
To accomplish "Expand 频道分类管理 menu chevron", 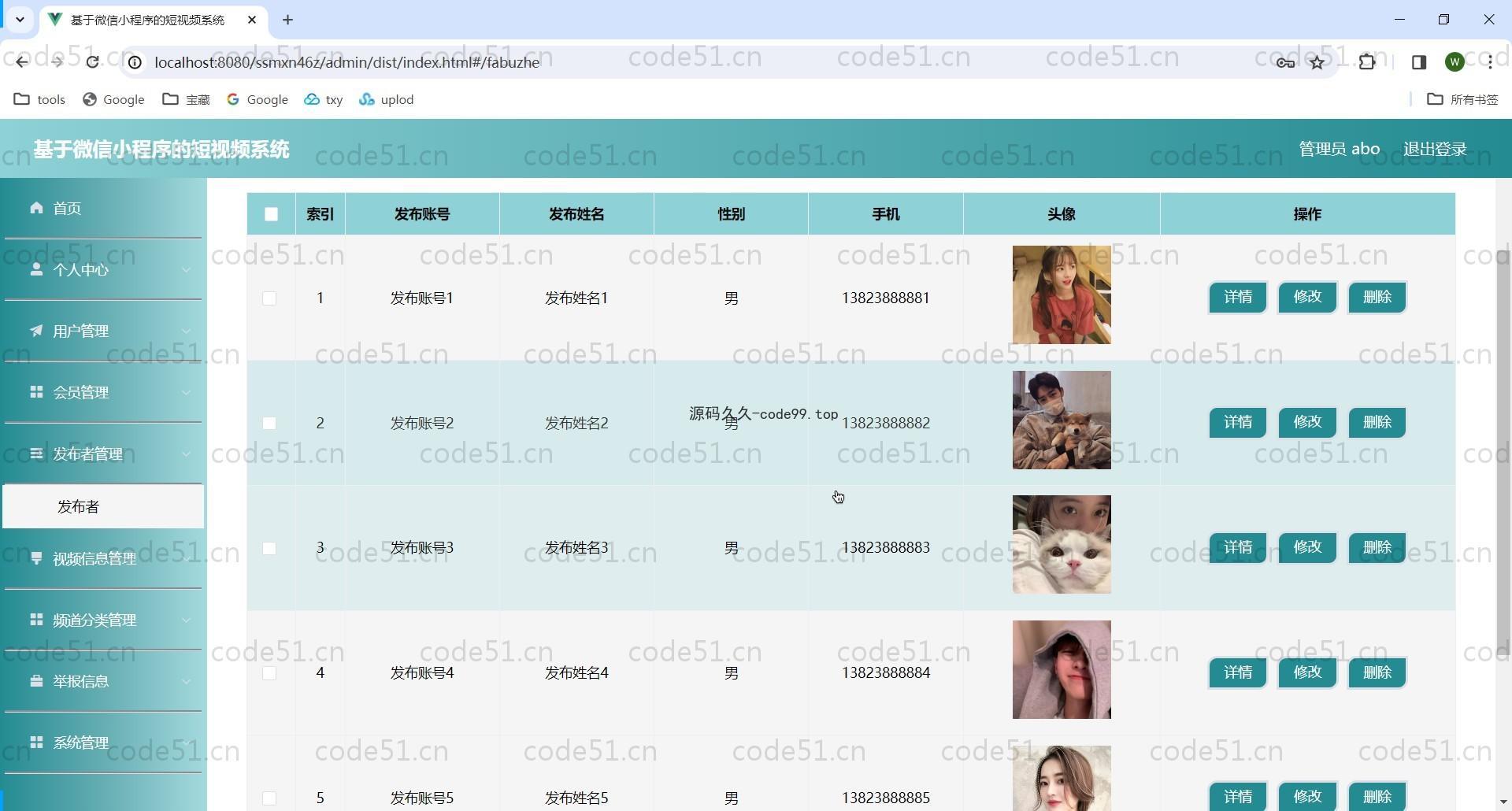I will [186, 620].
